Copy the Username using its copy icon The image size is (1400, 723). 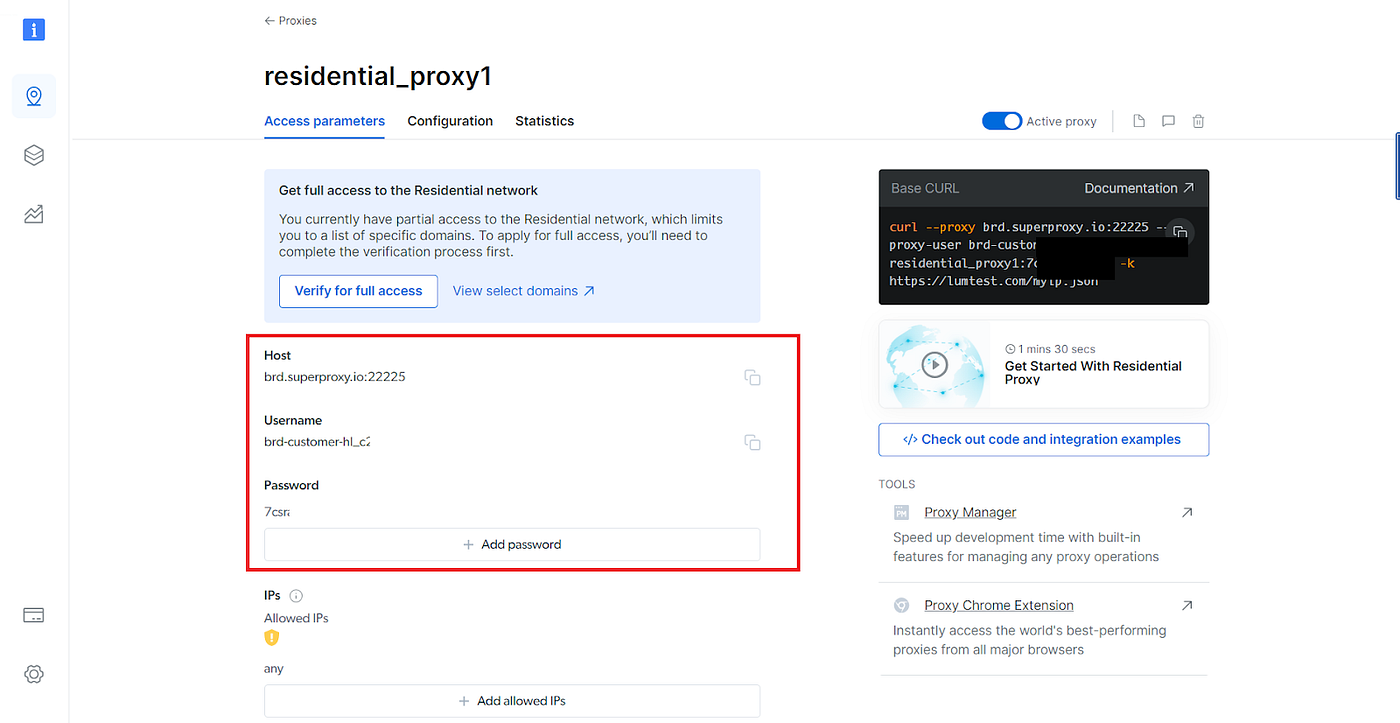[752, 442]
